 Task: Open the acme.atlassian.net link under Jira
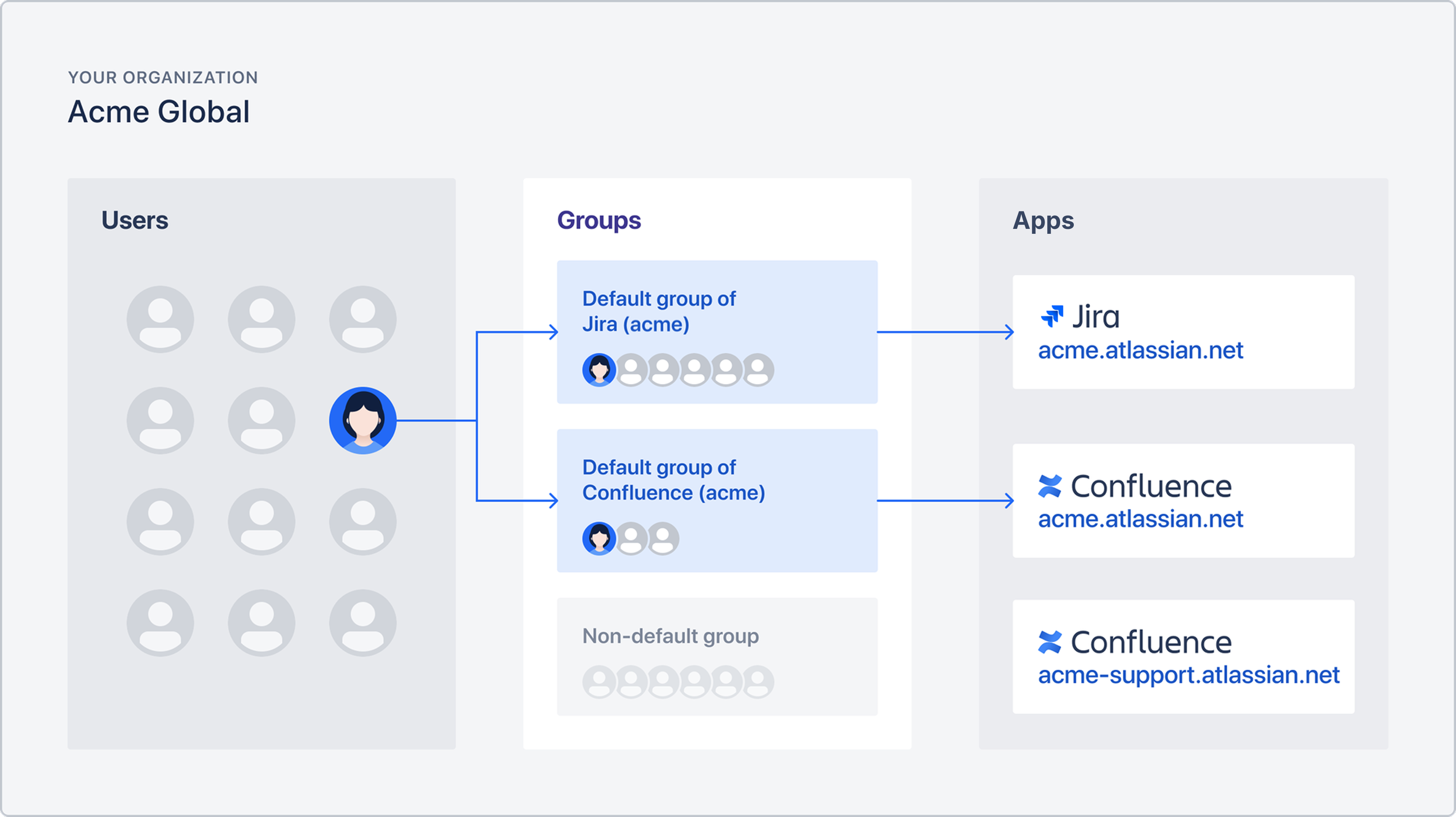click(1141, 351)
